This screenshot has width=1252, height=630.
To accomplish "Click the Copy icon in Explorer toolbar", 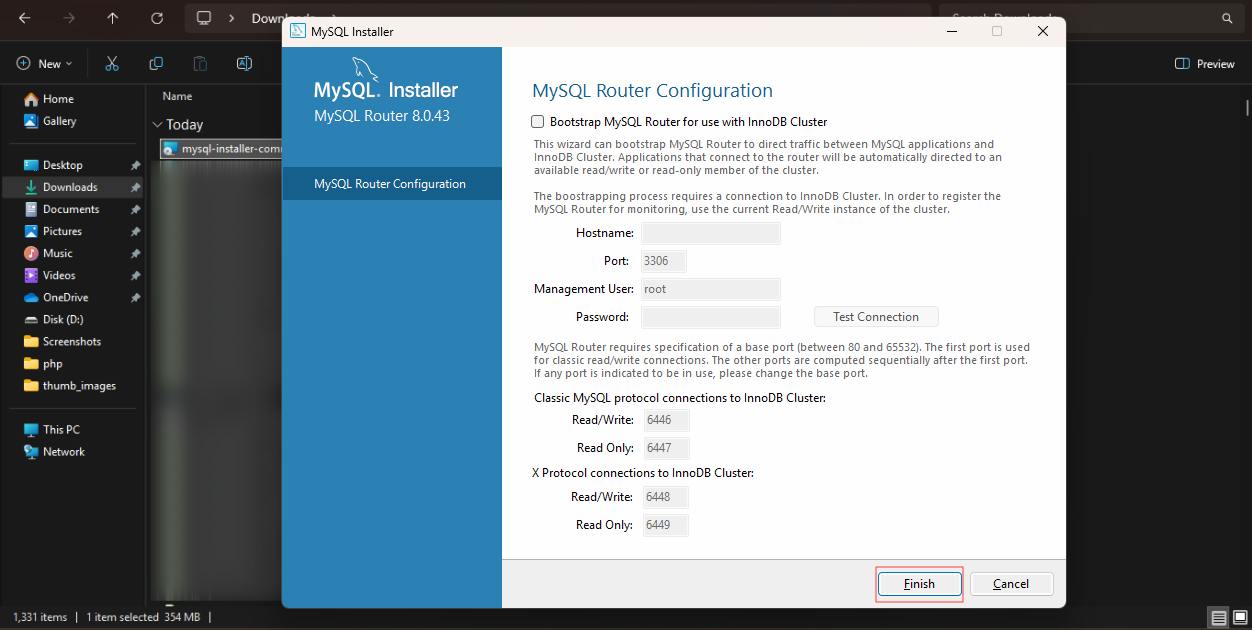I will (156, 63).
